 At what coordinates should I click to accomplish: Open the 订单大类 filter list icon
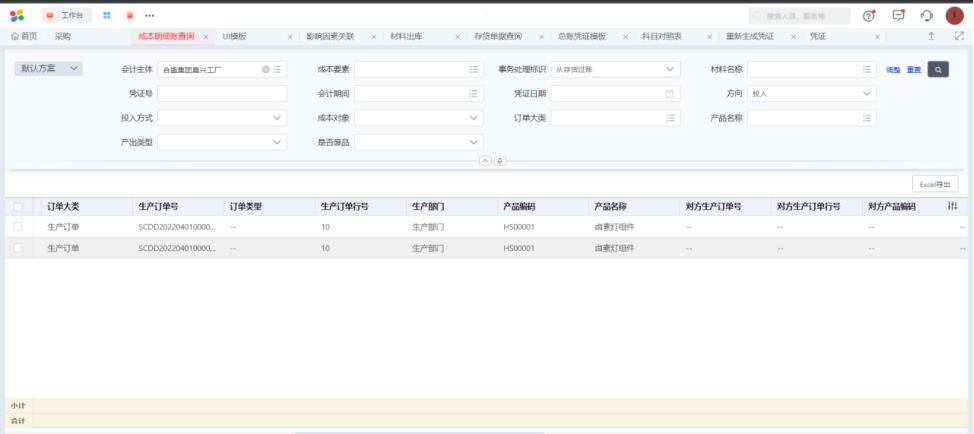click(x=670, y=118)
